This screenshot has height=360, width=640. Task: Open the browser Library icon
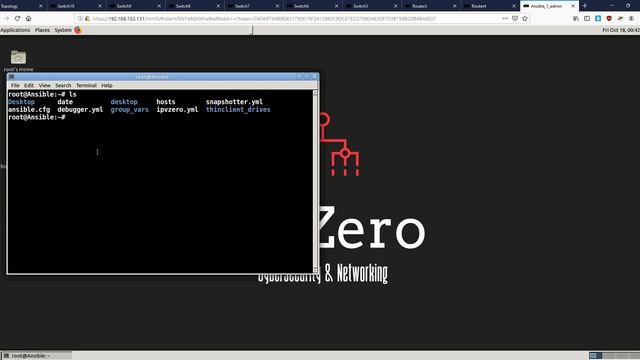point(576,18)
